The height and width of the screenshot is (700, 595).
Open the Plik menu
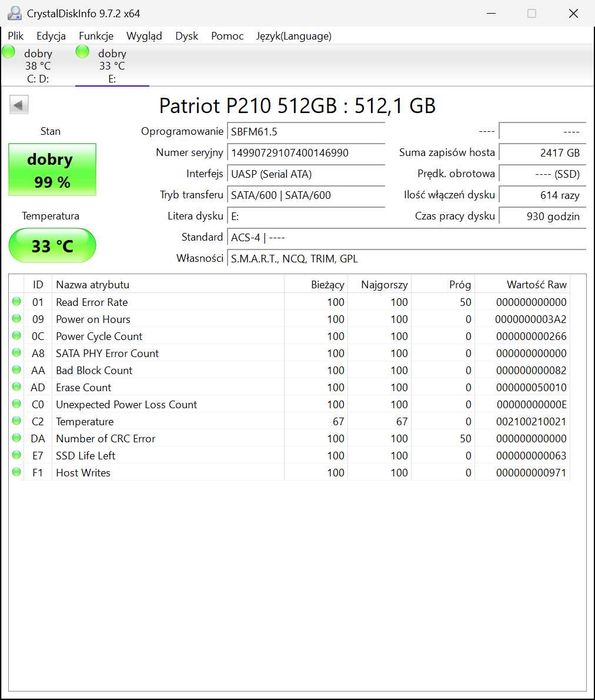pos(16,36)
